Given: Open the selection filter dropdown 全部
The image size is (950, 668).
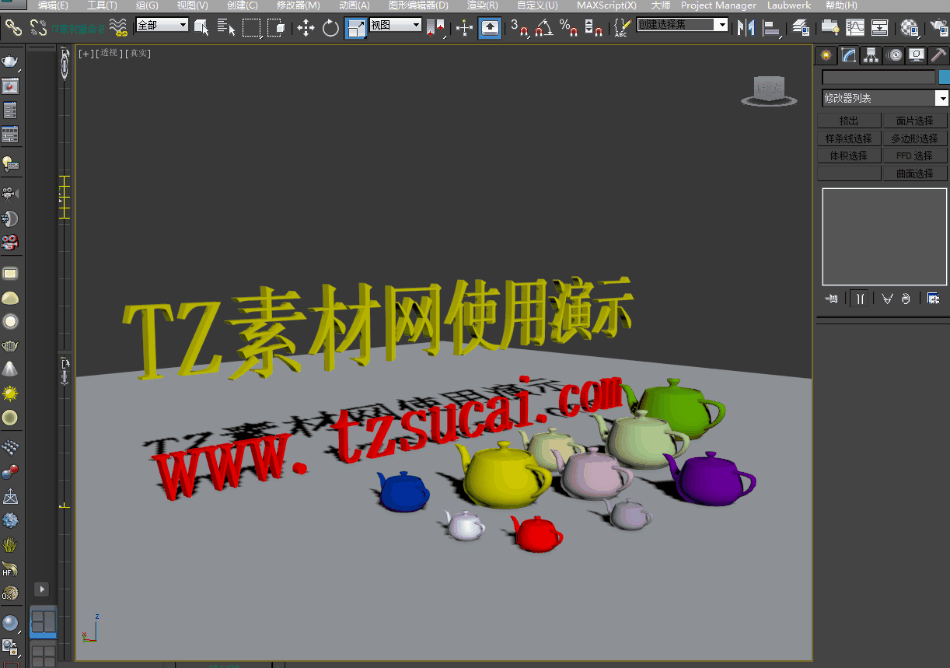Looking at the screenshot, I should point(162,25).
